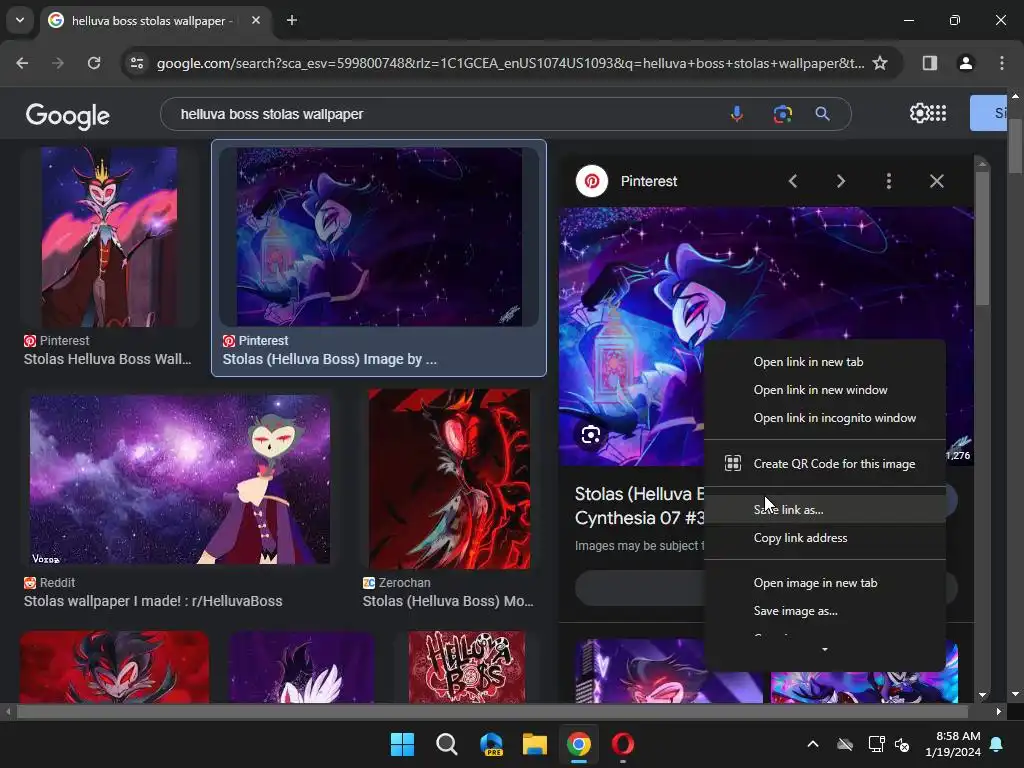Click inside the Google search field
The image size is (1024, 768).
(x=444, y=114)
